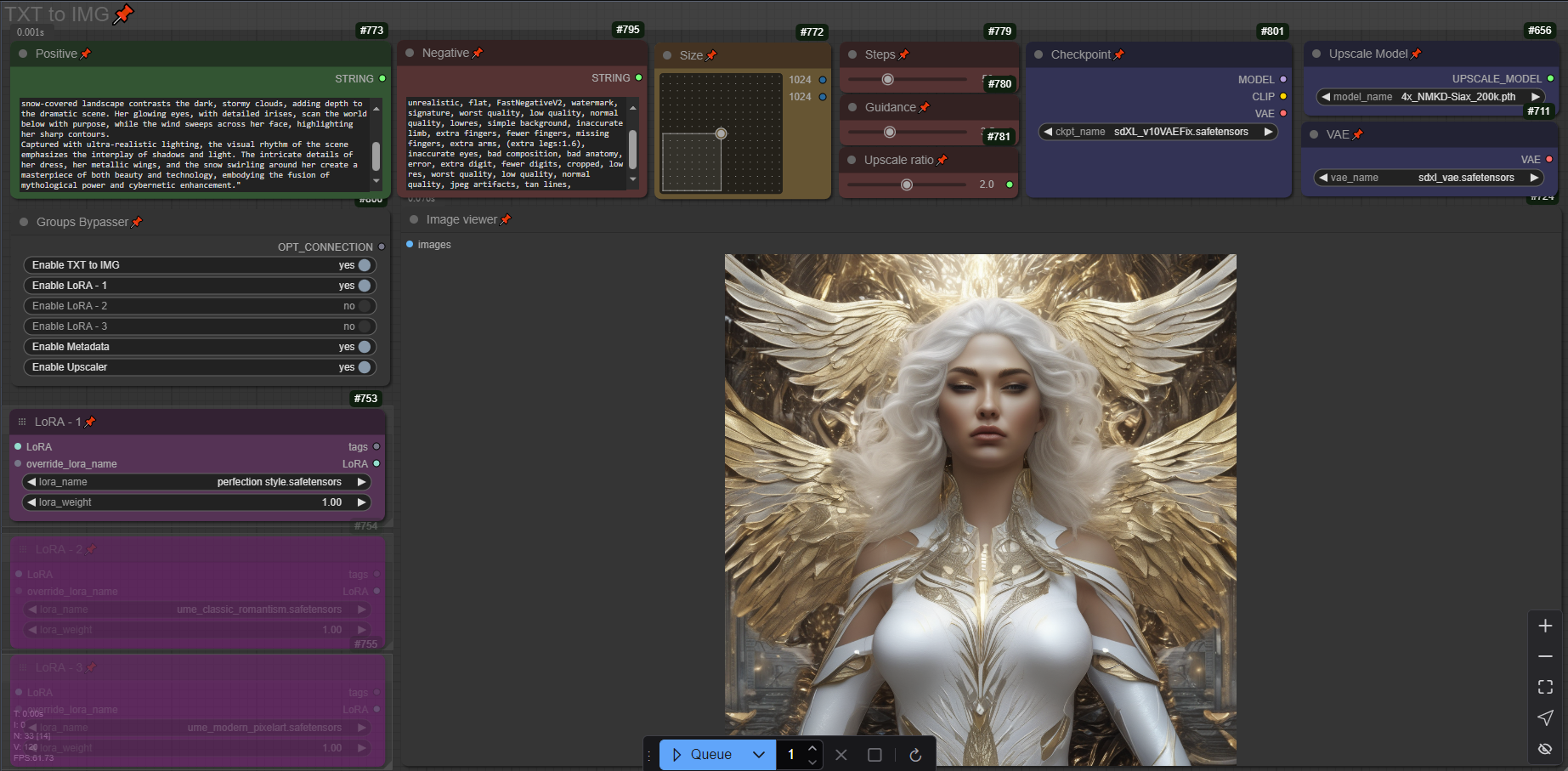This screenshot has height=771, width=1568.
Task: Toggle link visibility eye icon
Action: (1545, 749)
